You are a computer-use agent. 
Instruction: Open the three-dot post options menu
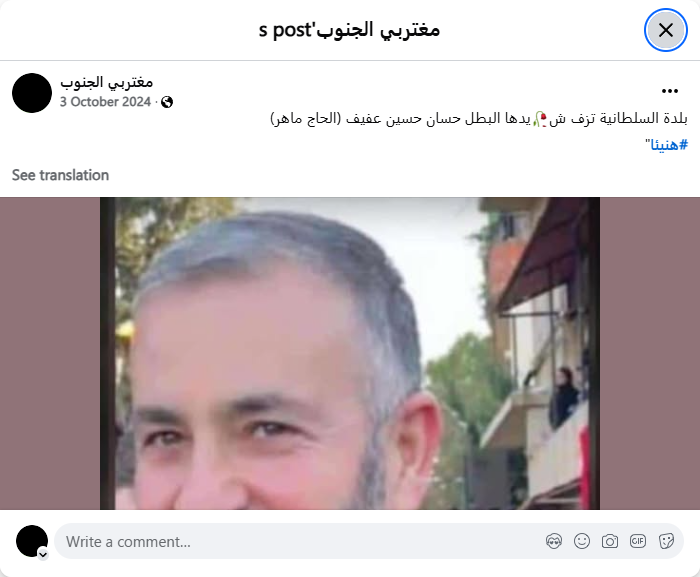(x=670, y=91)
